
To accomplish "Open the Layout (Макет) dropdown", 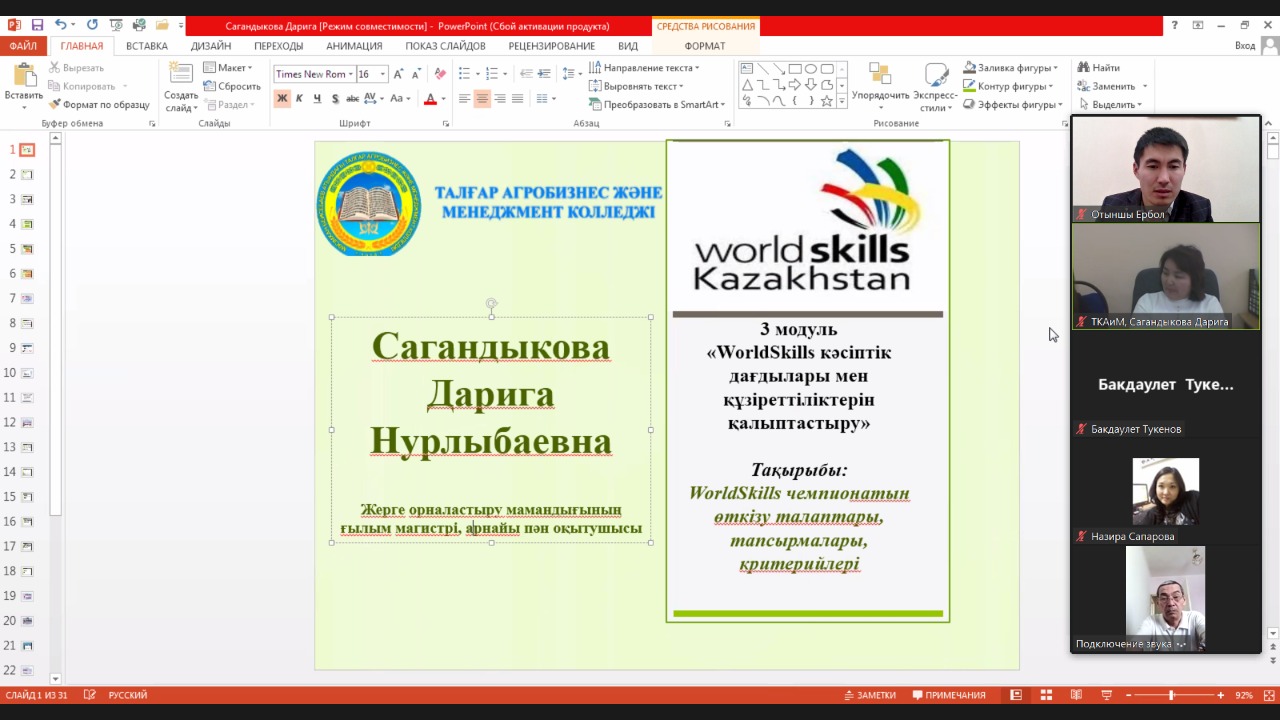I will point(228,68).
